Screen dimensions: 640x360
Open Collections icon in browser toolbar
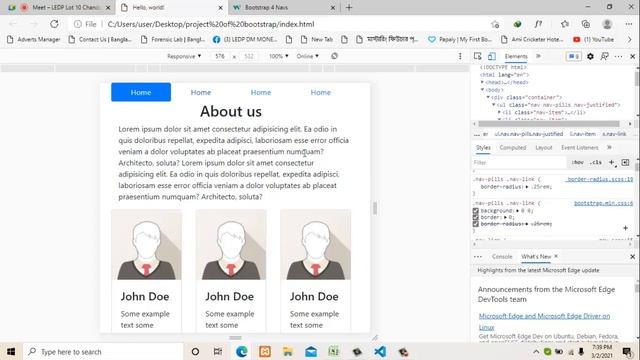[x=586, y=24]
